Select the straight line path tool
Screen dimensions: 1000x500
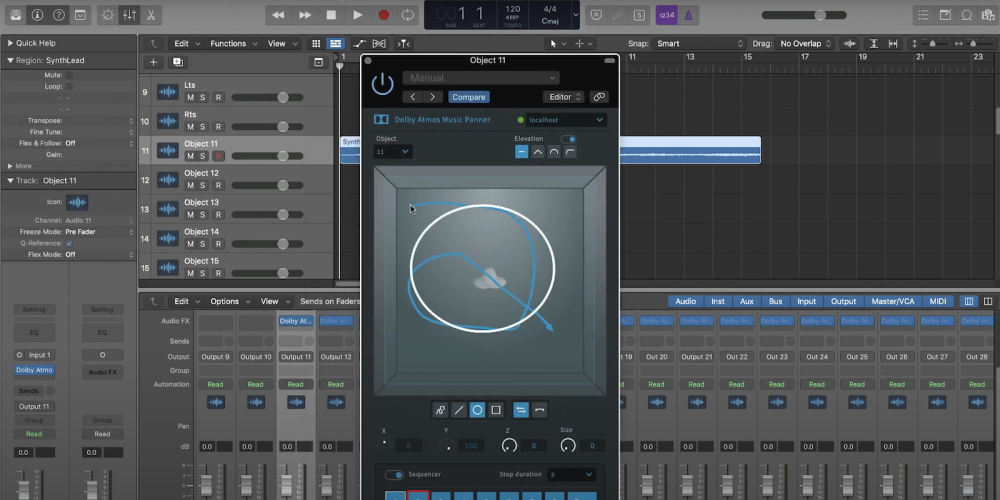(x=459, y=410)
